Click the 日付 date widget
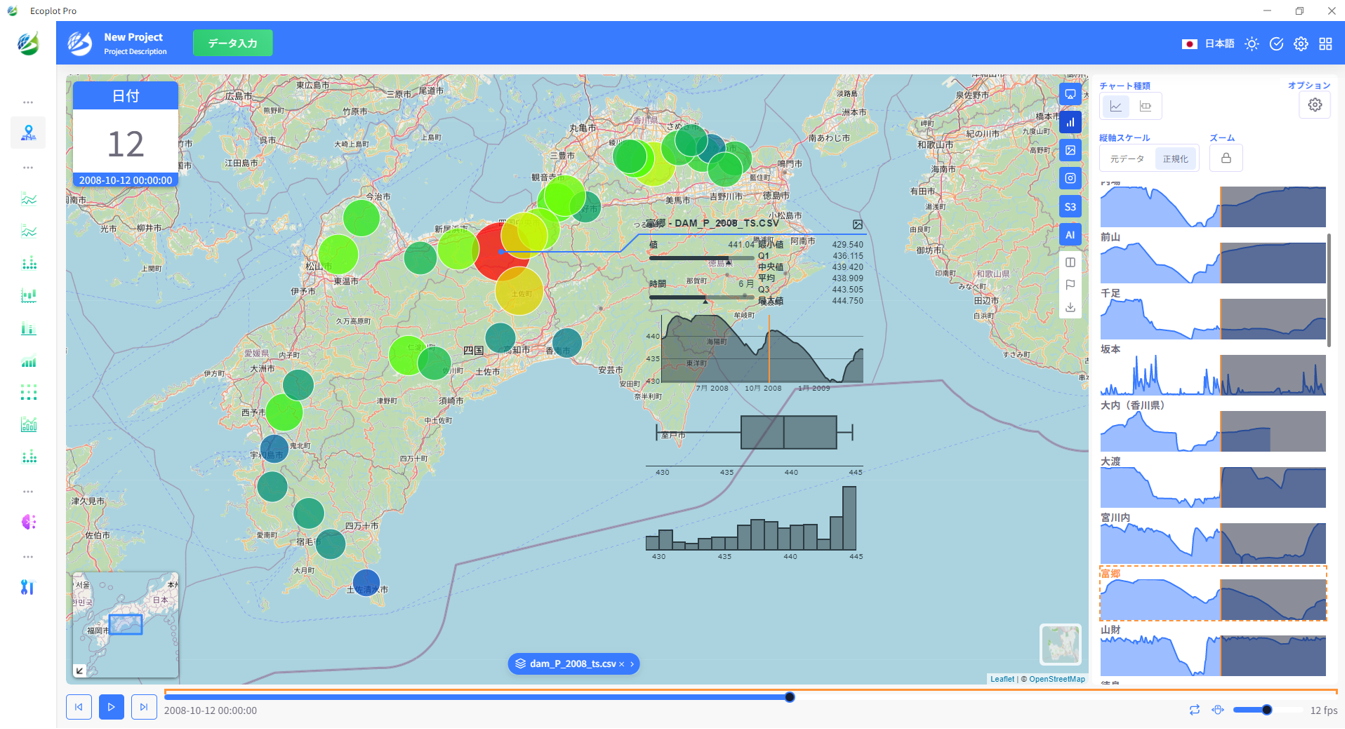Screen dimensions: 1345x729 coord(126,134)
